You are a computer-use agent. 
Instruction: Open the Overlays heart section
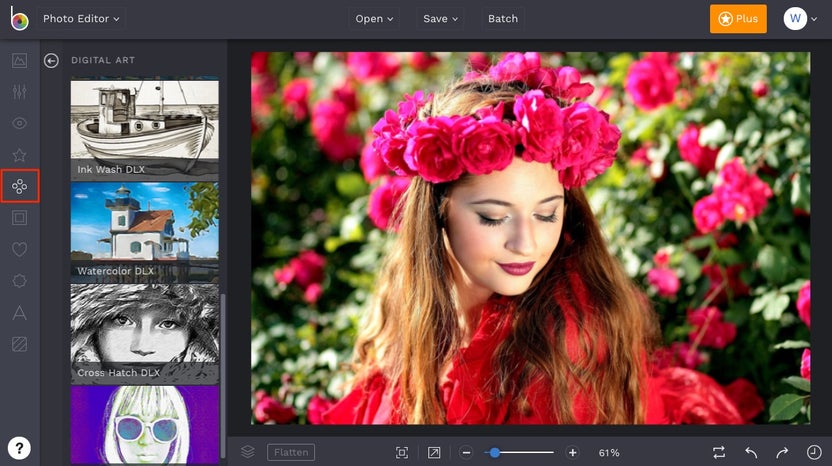click(x=19, y=250)
